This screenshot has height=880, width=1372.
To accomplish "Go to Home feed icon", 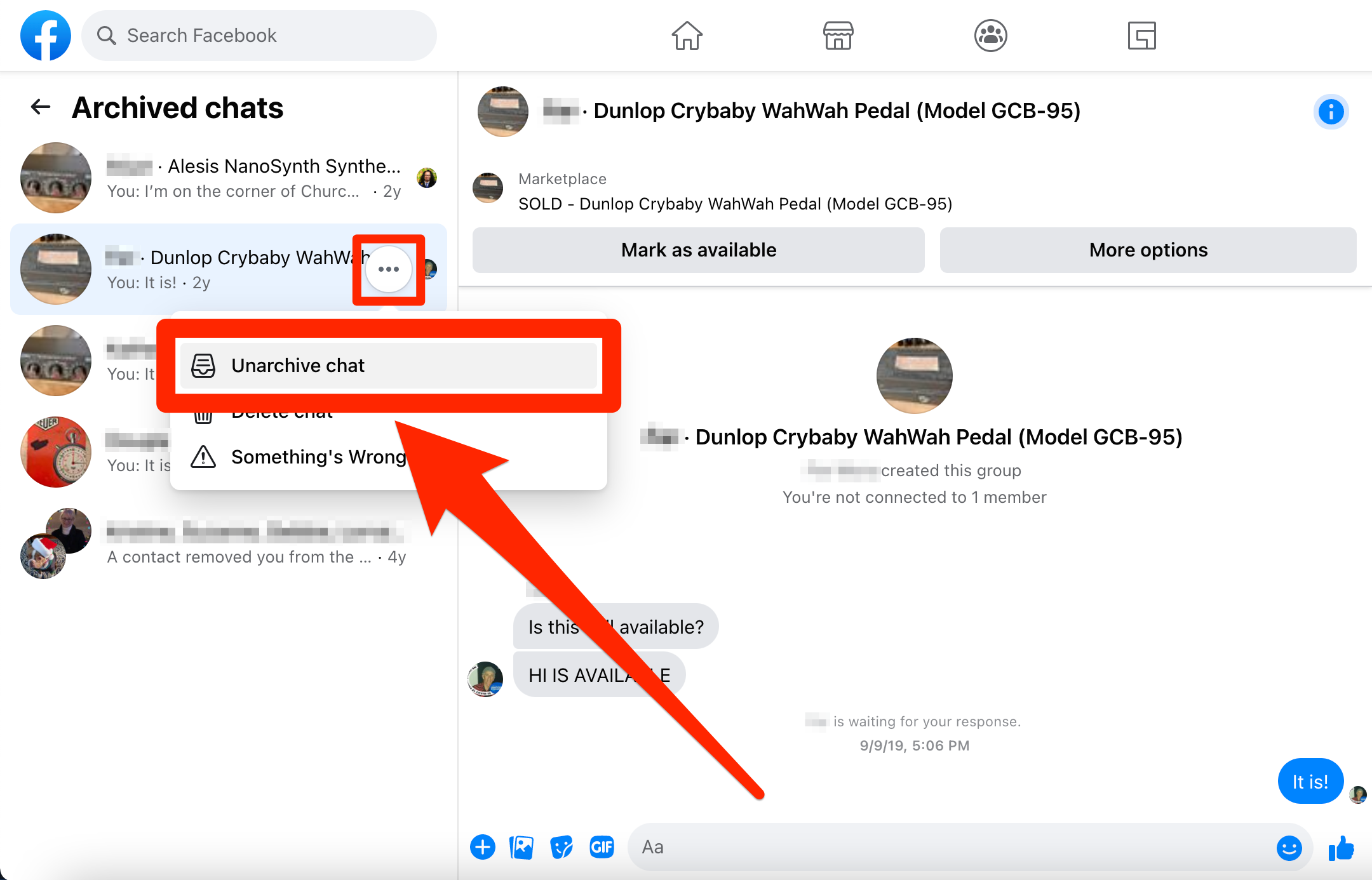I will 687,36.
